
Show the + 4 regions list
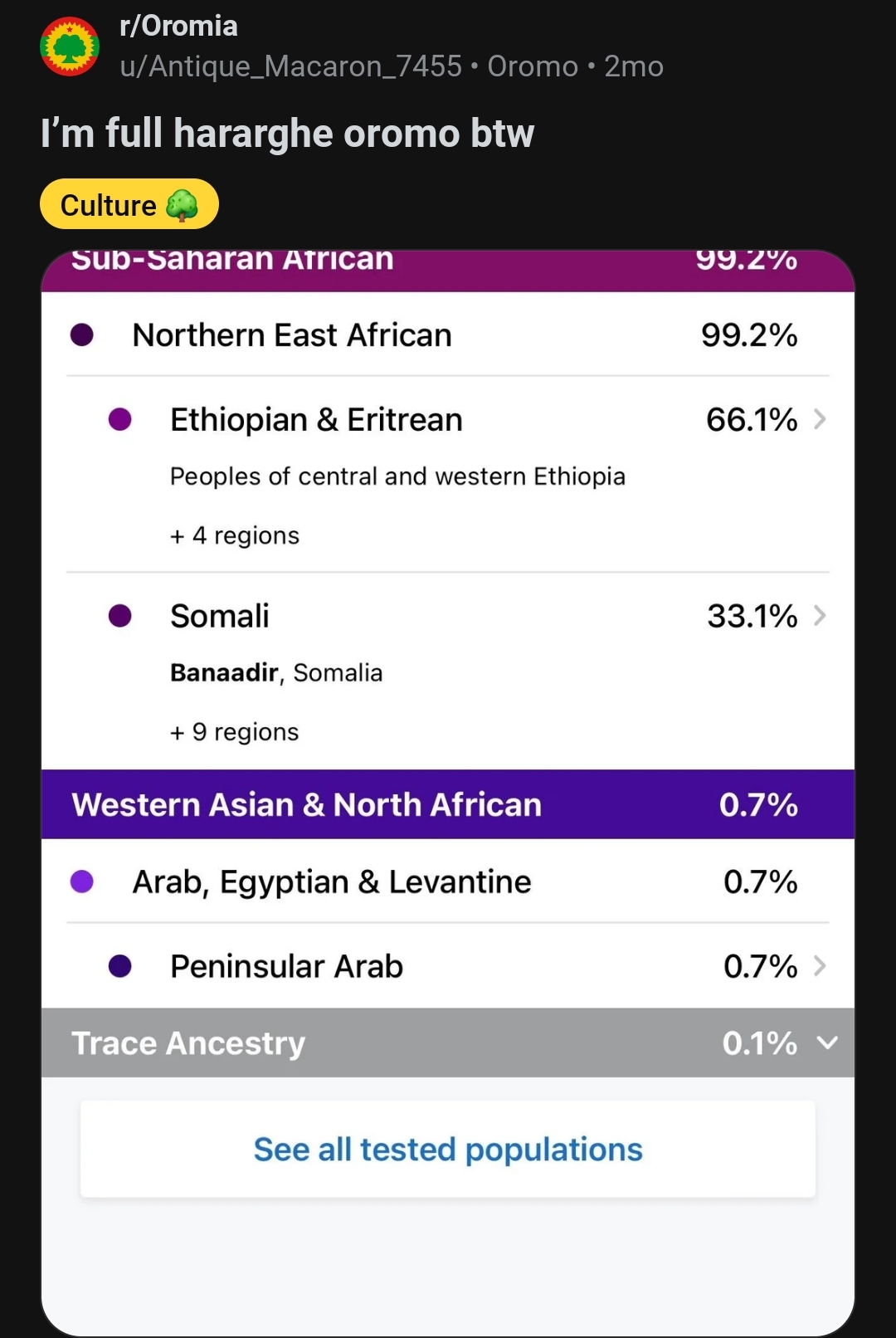[235, 536]
